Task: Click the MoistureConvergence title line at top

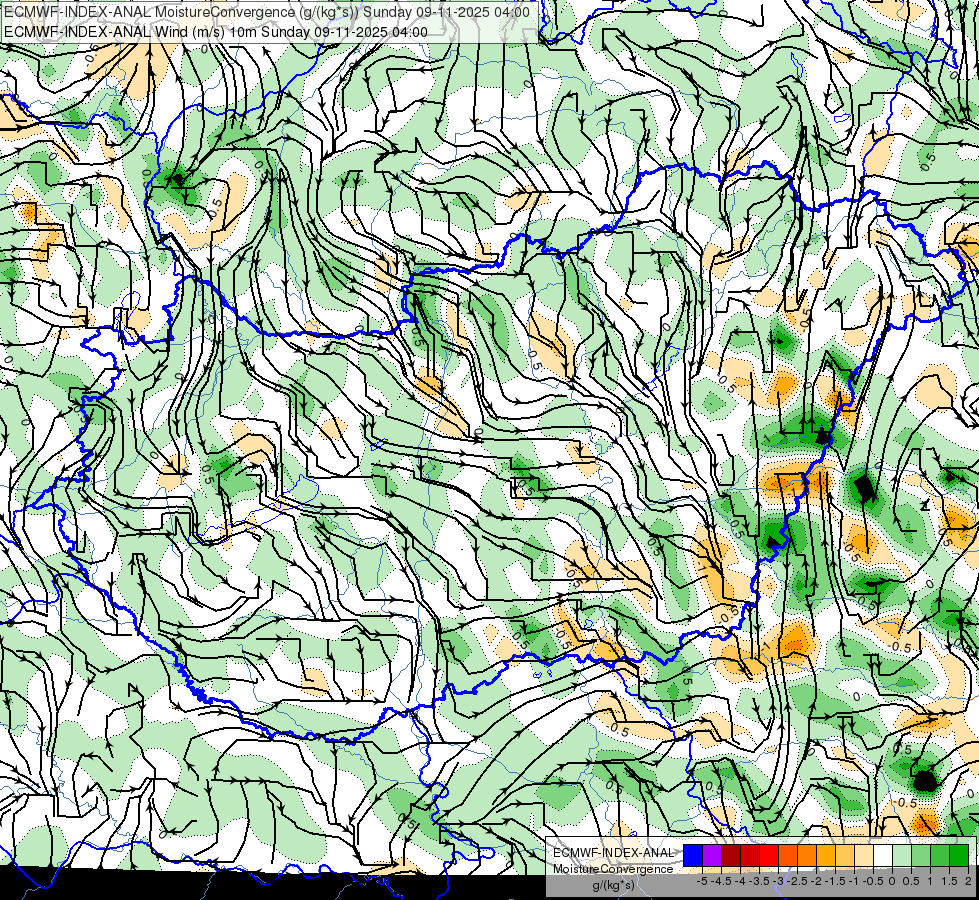Action: [x=267, y=12]
